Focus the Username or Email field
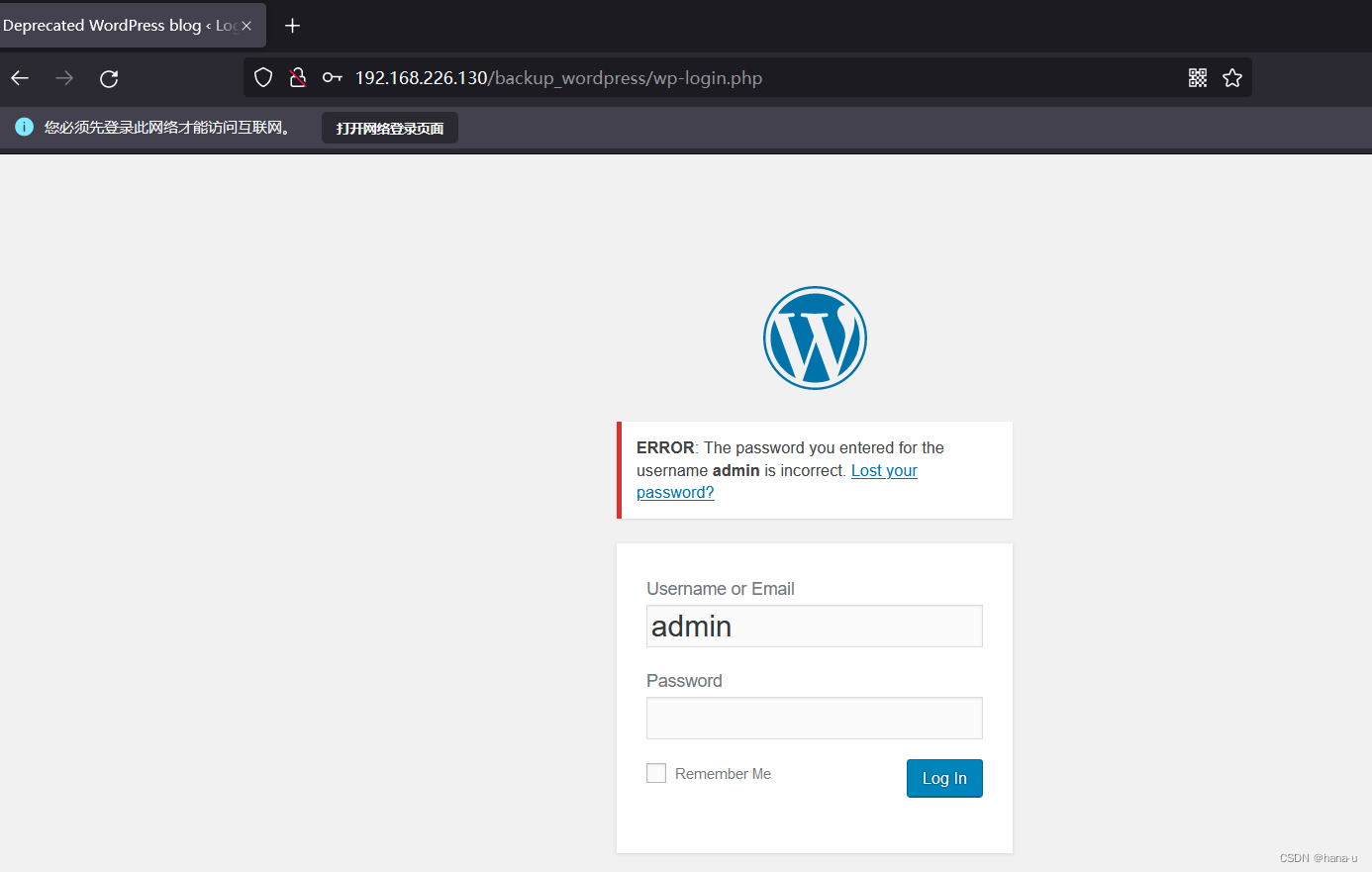The image size is (1372, 872). 815,626
